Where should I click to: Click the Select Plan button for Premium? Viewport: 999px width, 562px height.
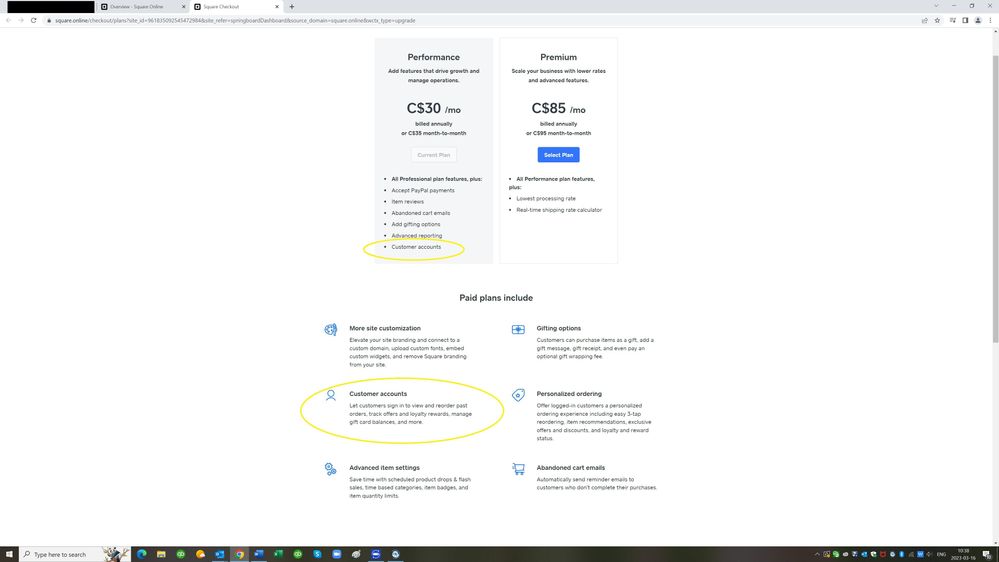(x=558, y=155)
